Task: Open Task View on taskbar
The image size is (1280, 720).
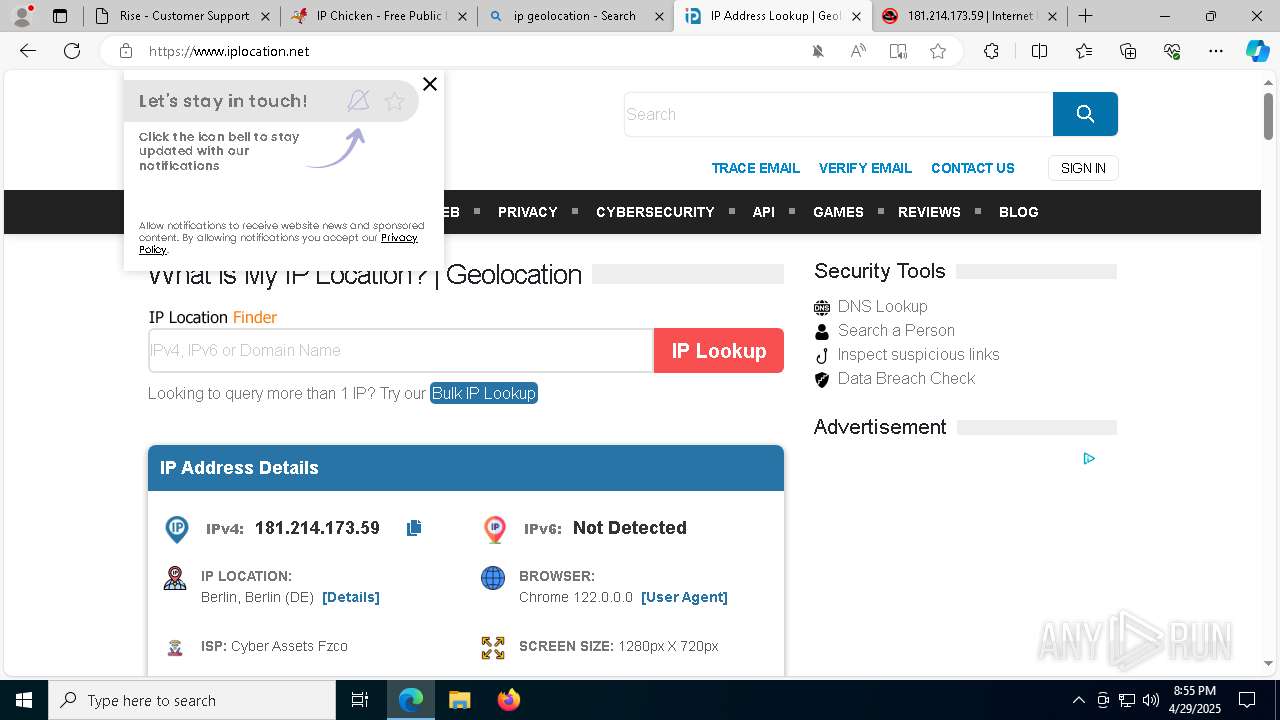Action: (360, 700)
